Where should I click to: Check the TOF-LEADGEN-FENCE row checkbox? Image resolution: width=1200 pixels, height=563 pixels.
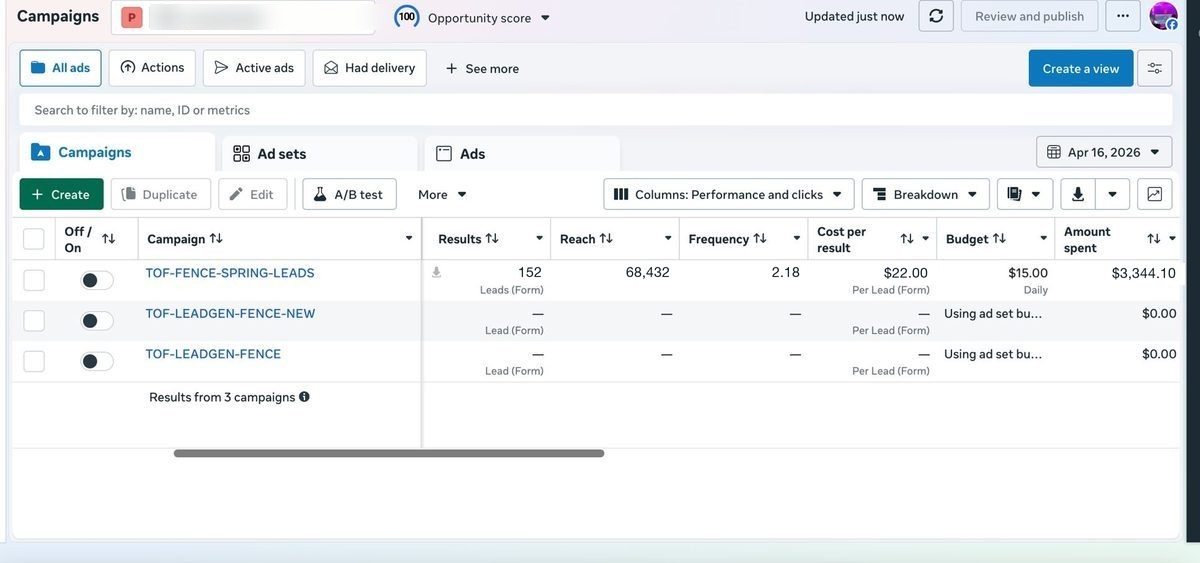click(34, 361)
